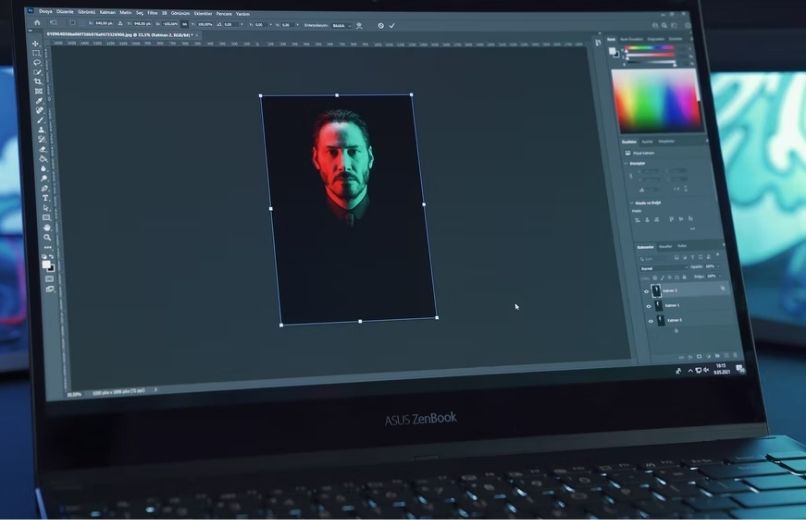Show hidden icons in Windows system tray
Viewport: 806px width, 520px height.
point(690,370)
